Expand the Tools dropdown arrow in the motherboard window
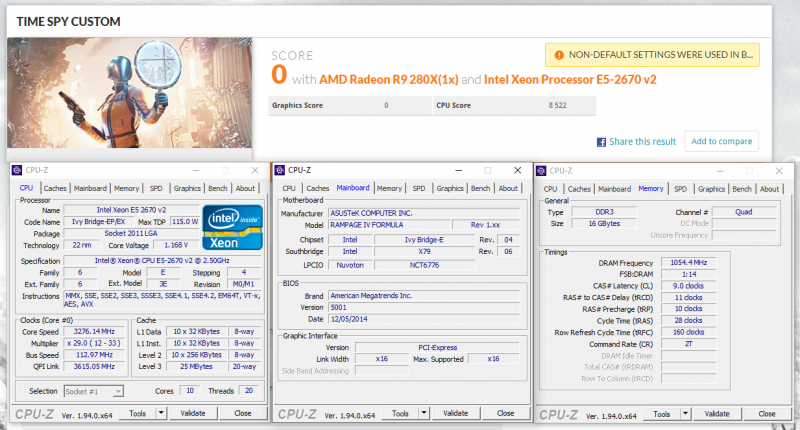 click(413, 413)
